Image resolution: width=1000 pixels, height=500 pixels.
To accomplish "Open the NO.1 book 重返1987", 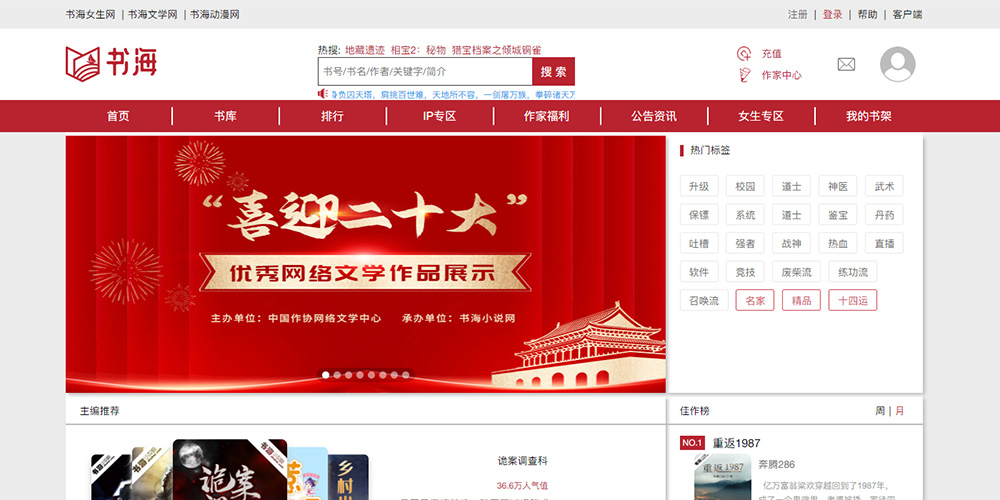I will (x=737, y=443).
